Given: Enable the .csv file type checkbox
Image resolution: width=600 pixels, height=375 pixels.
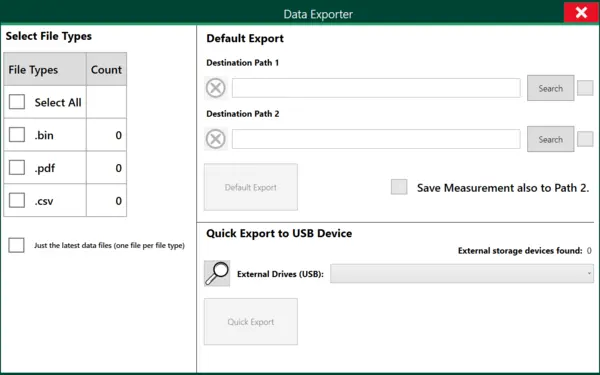Looking at the screenshot, I should pyautogui.click(x=17, y=201).
